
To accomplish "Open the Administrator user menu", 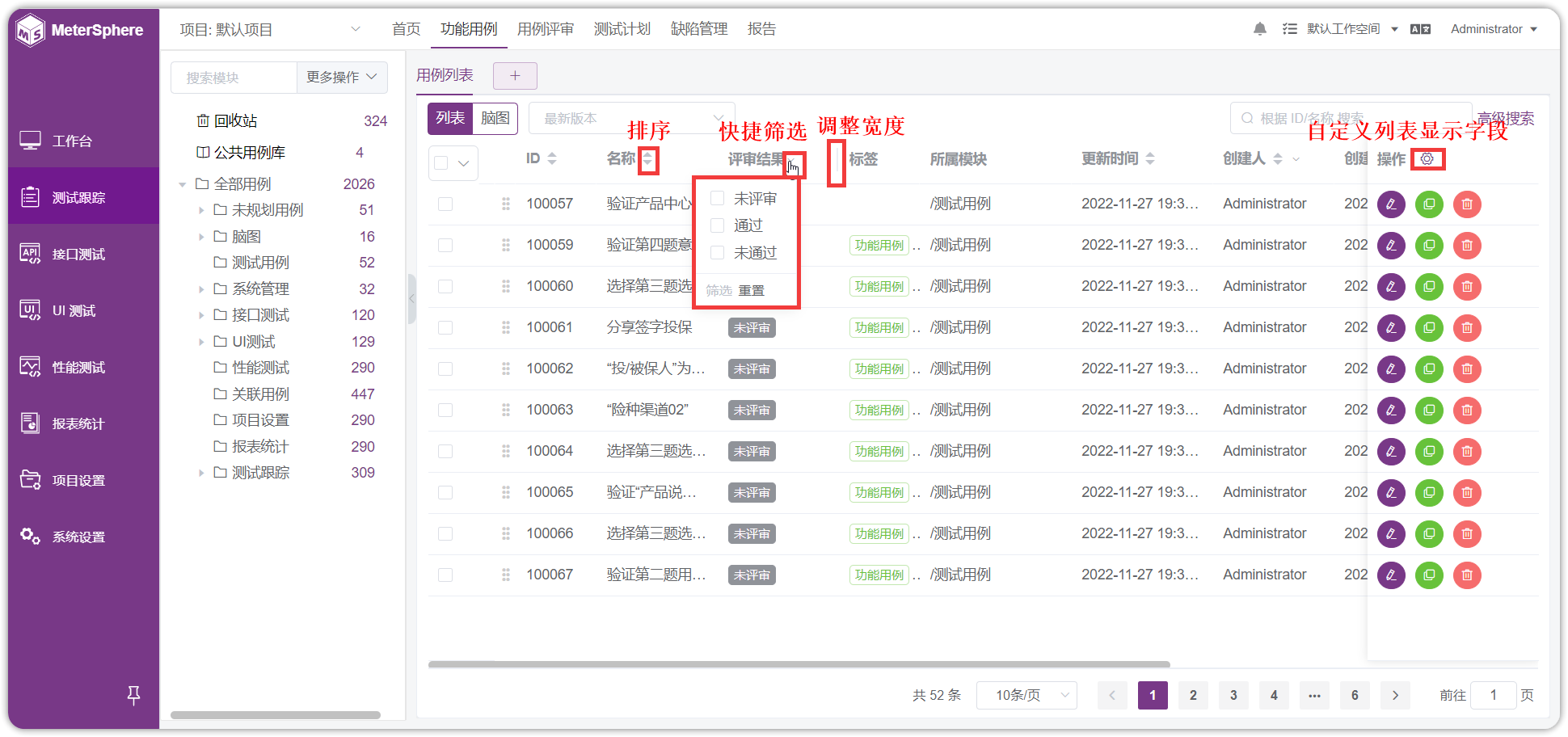I will pyautogui.click(x=1494, y=29).
